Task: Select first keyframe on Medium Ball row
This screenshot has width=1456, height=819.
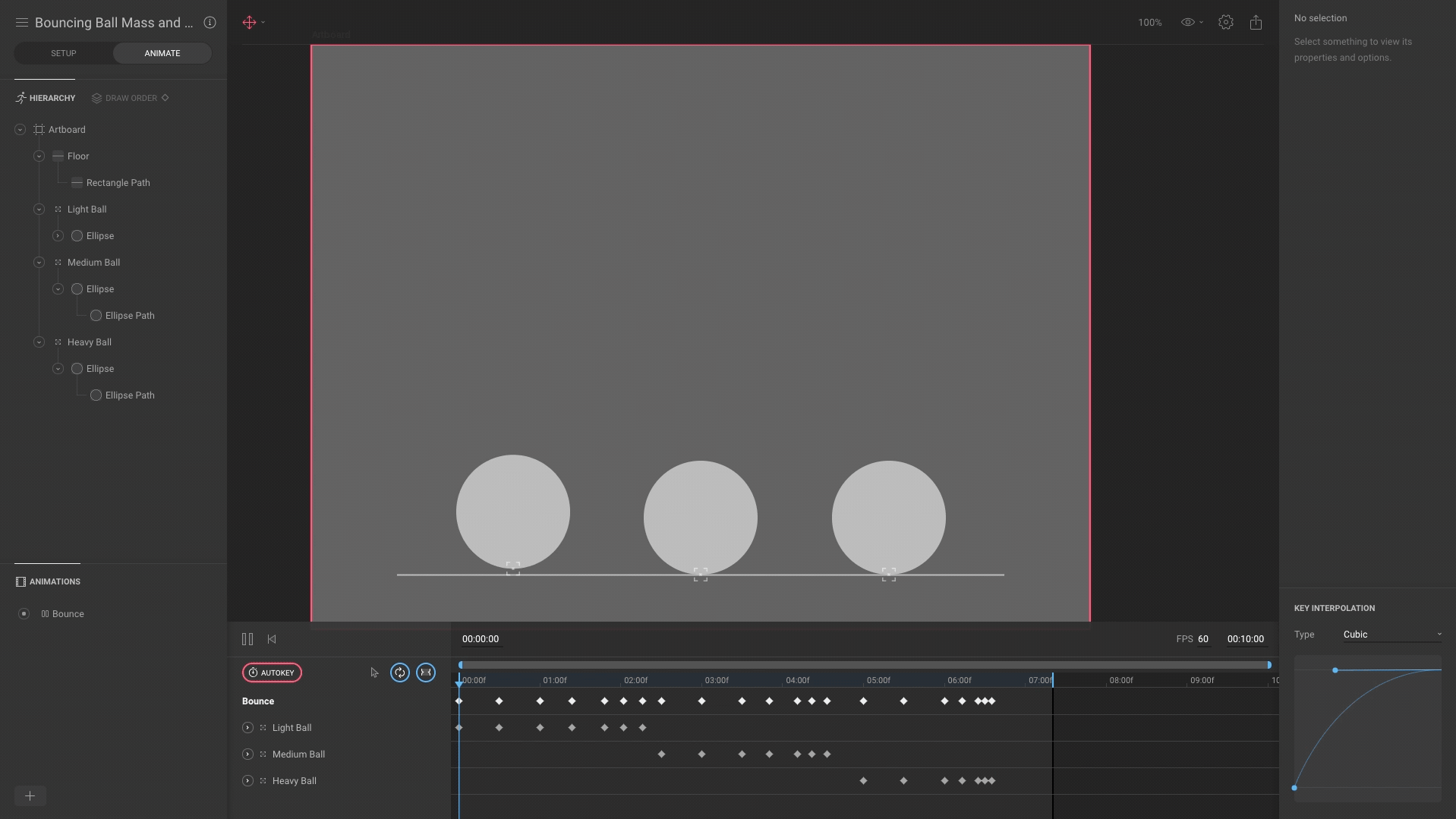Action: (x=661, y=754)
